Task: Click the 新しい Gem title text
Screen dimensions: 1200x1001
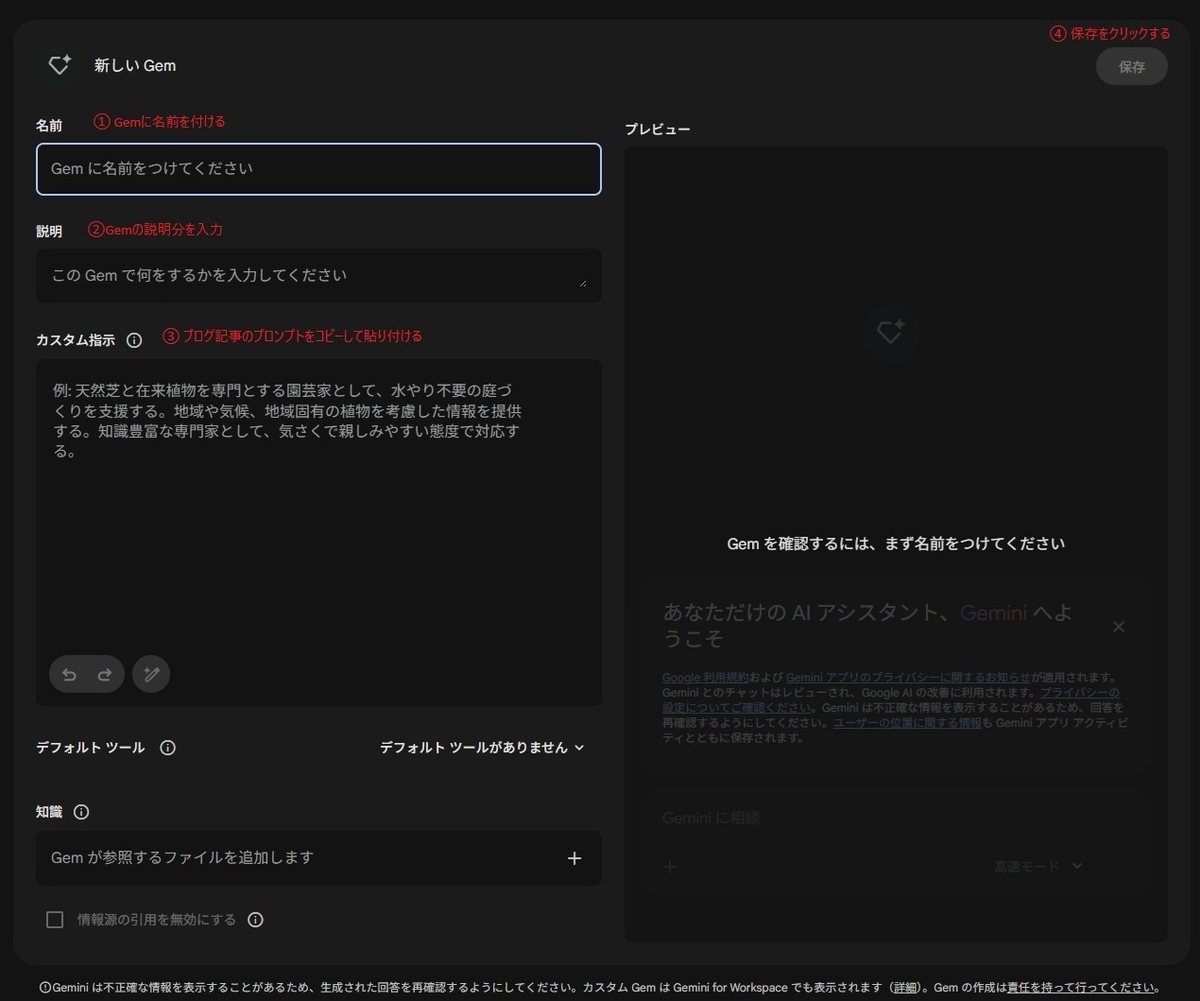Action: tap(135, 66)
